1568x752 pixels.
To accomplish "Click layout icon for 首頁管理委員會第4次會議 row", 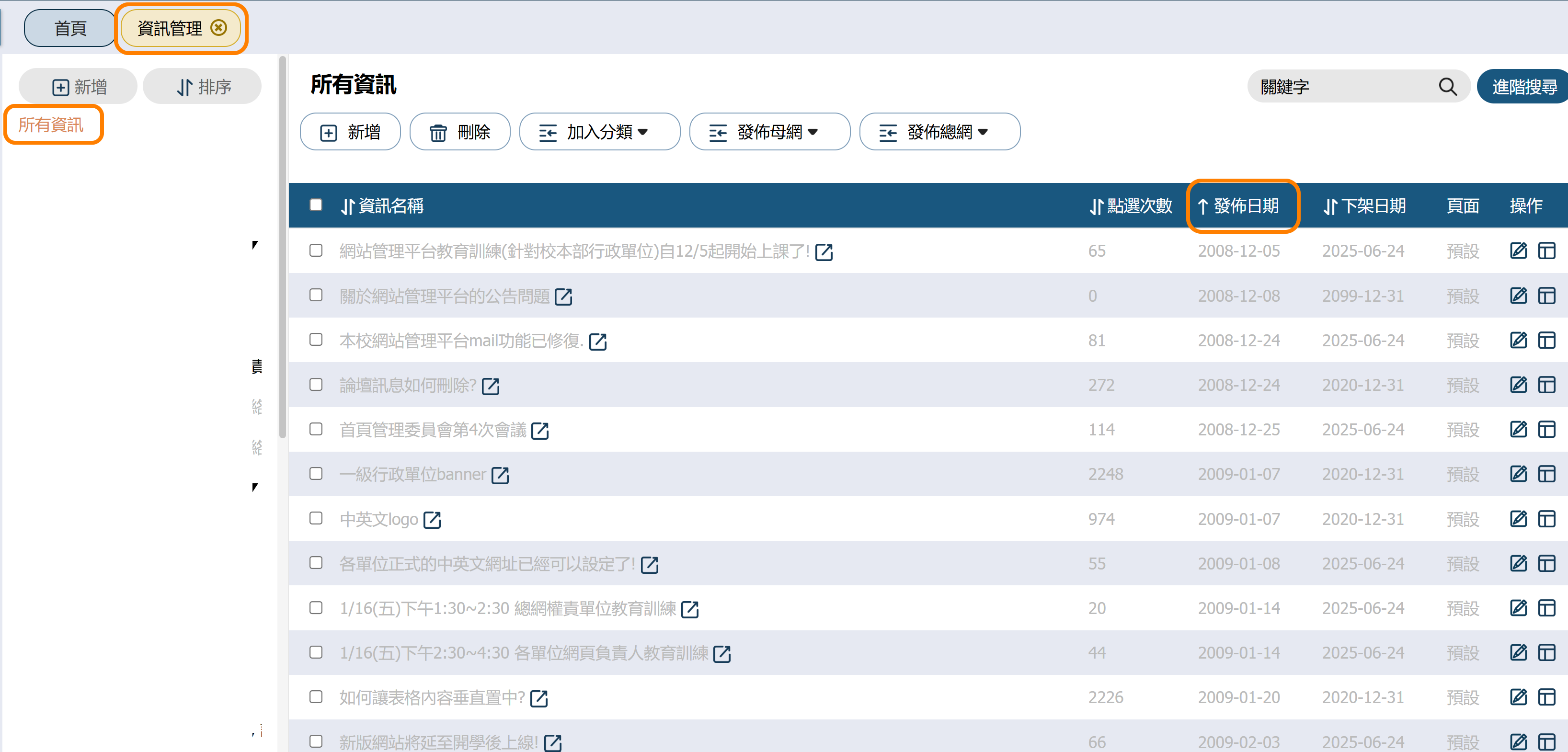I will [x=1546, y=430].
